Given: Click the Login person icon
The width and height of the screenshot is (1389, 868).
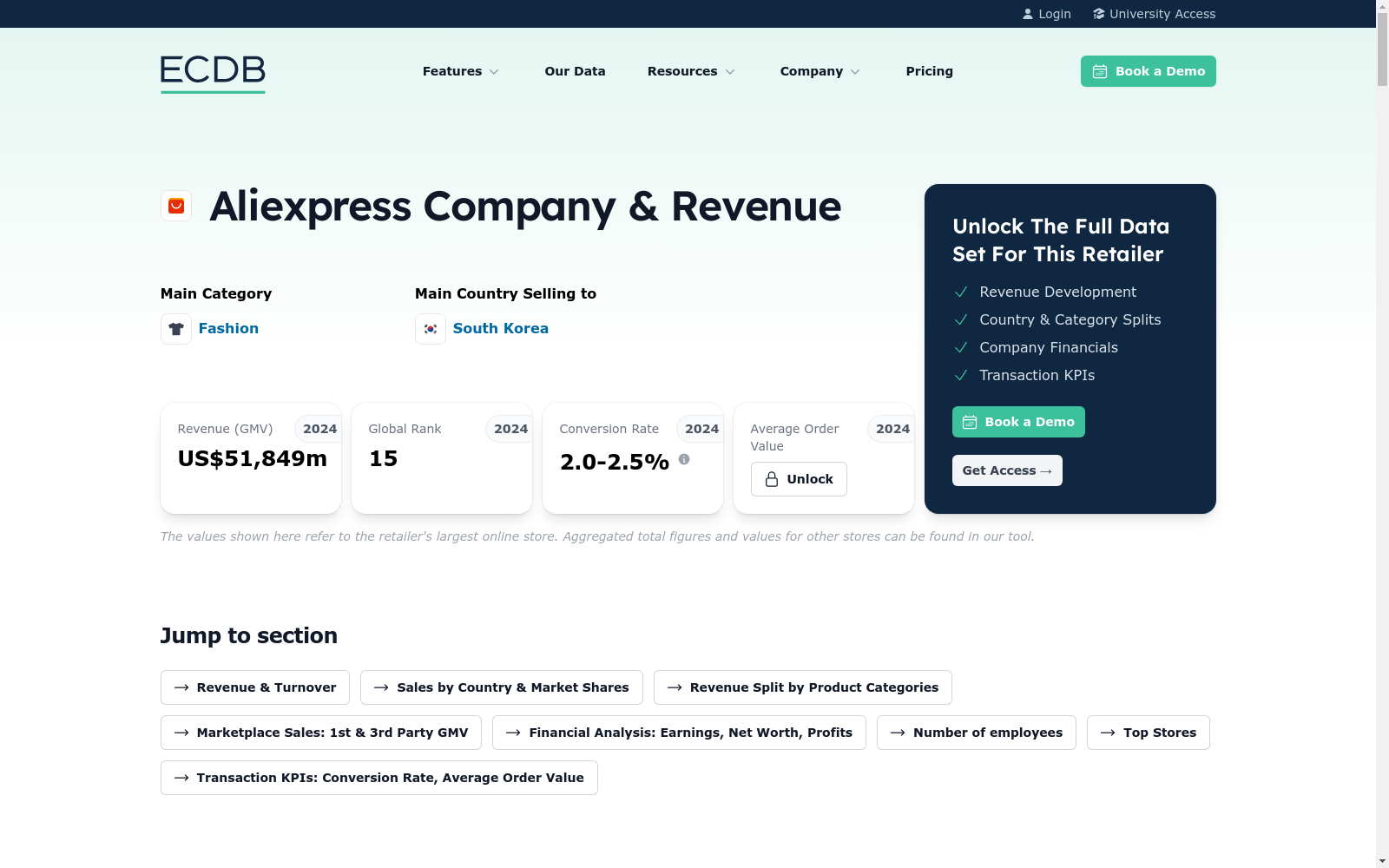Looking at the screenshot, I should tap(1028, 14).
